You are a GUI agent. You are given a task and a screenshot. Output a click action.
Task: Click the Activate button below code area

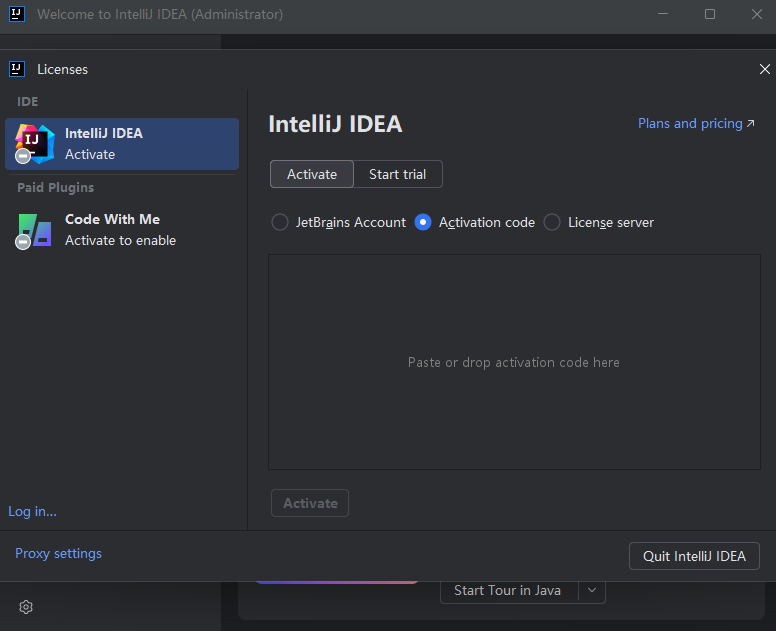[310, 503]
